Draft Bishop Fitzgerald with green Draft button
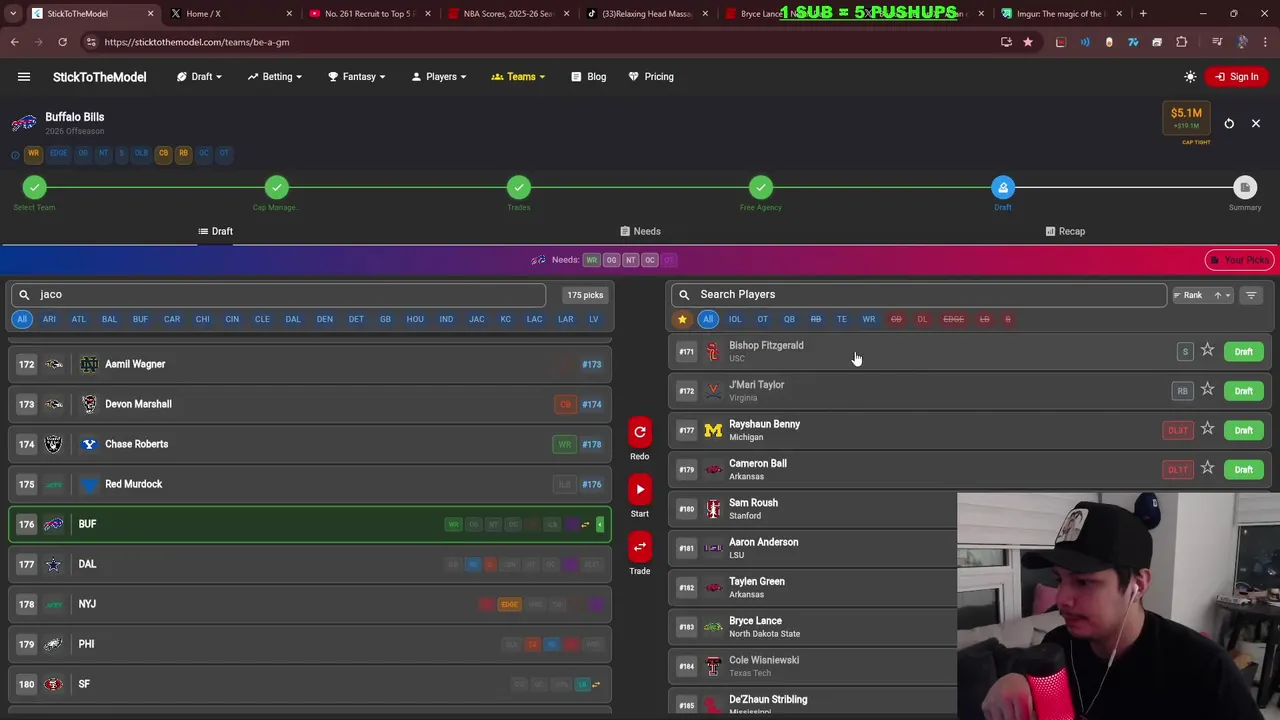Screen dimensions: 1280x720 pyautogui.click(x=1243, y=352)
